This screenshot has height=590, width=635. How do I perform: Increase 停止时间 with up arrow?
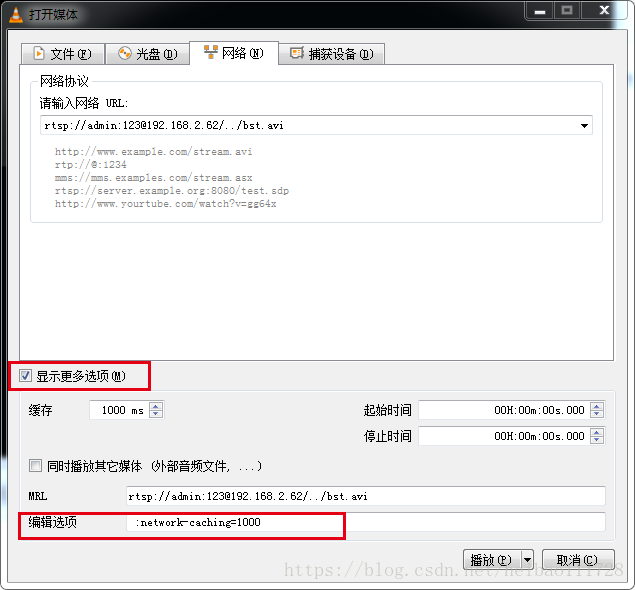pos(597,432)
